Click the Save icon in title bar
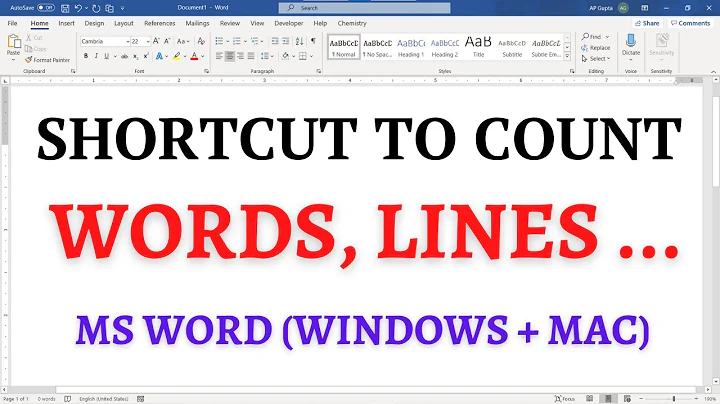This screenshot has height=404, width=720. pos(65,8)
